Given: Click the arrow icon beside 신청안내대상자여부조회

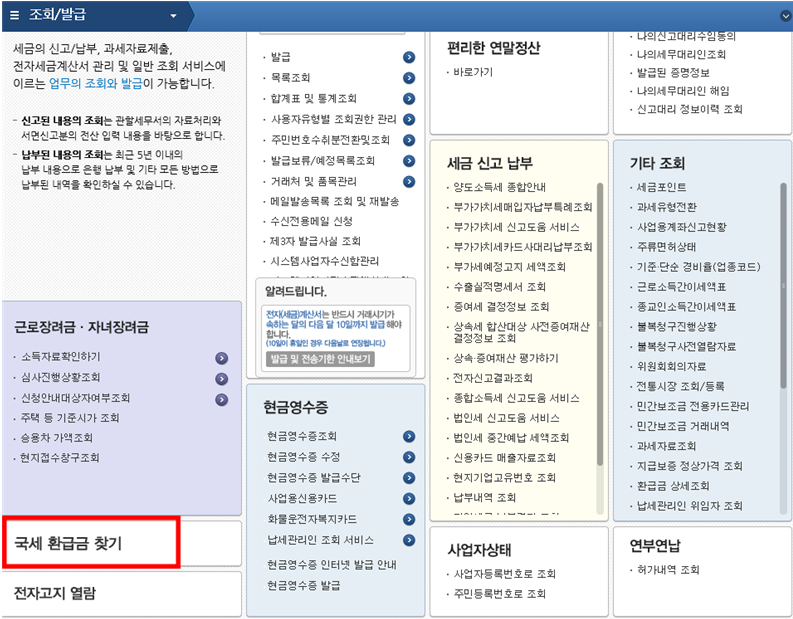Looking at the screenshot, I should tap(222, 400).
